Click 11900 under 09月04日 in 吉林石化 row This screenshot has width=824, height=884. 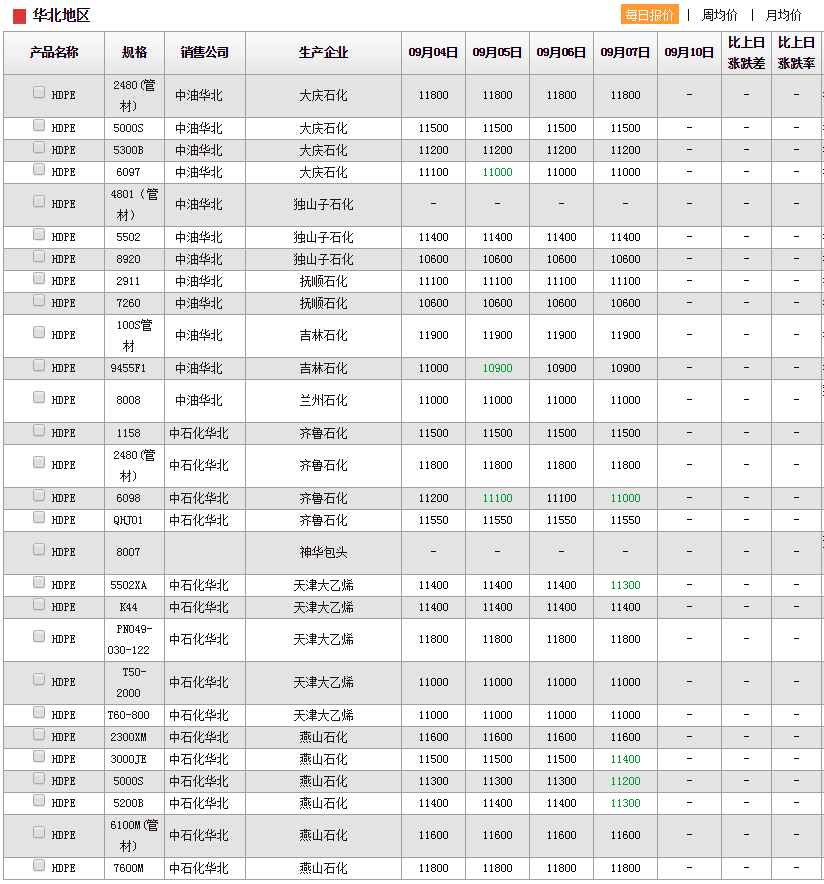(433, 335)
